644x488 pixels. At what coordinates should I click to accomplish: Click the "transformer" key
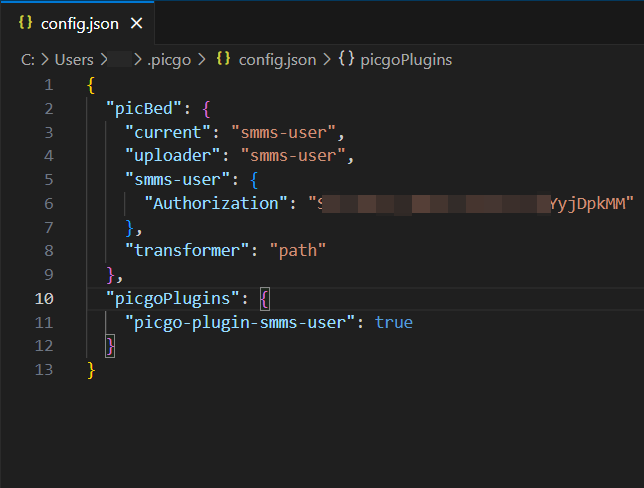(187, 251)
